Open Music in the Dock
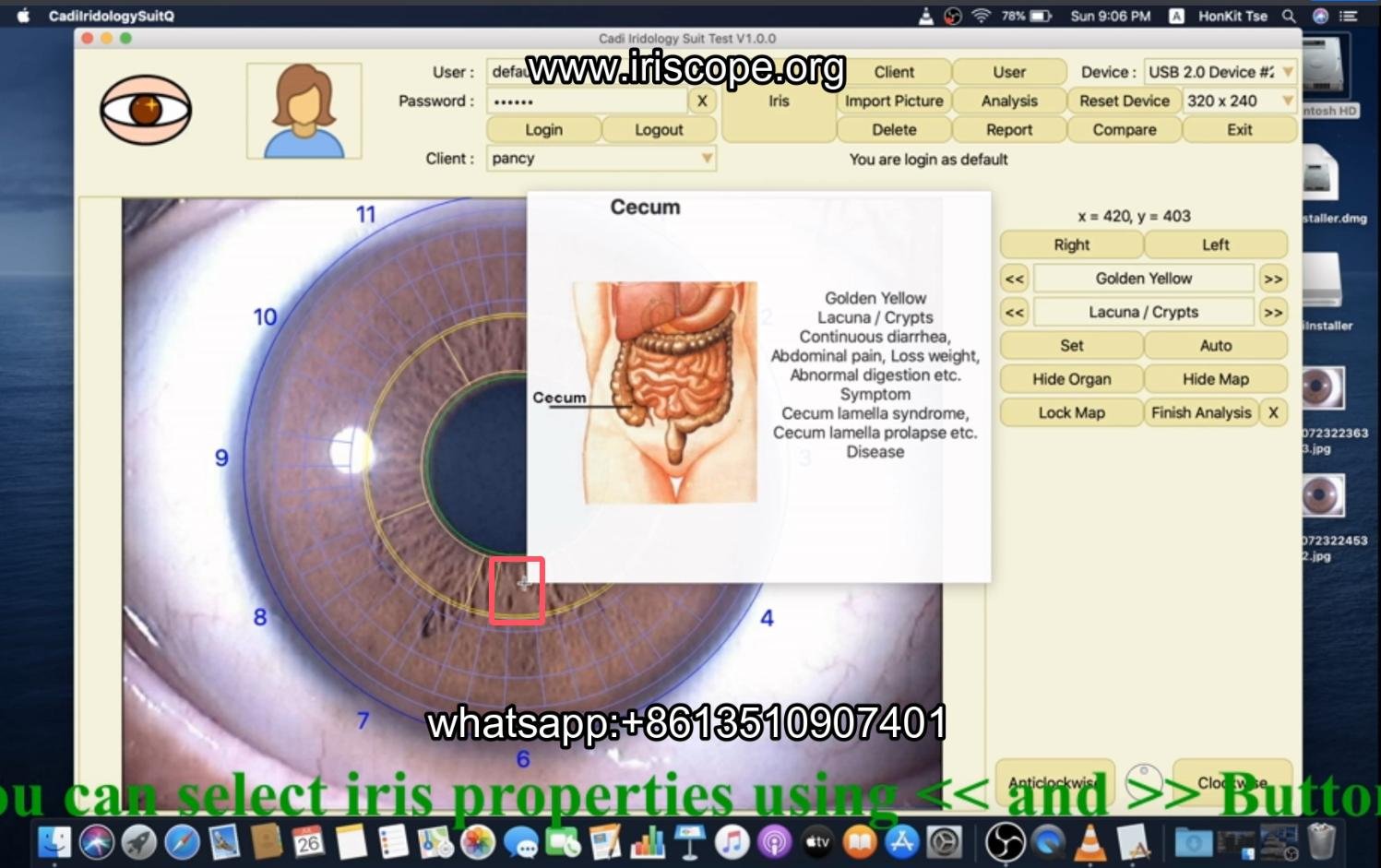Screen dimensions: 1381x868 click(732, 841)
